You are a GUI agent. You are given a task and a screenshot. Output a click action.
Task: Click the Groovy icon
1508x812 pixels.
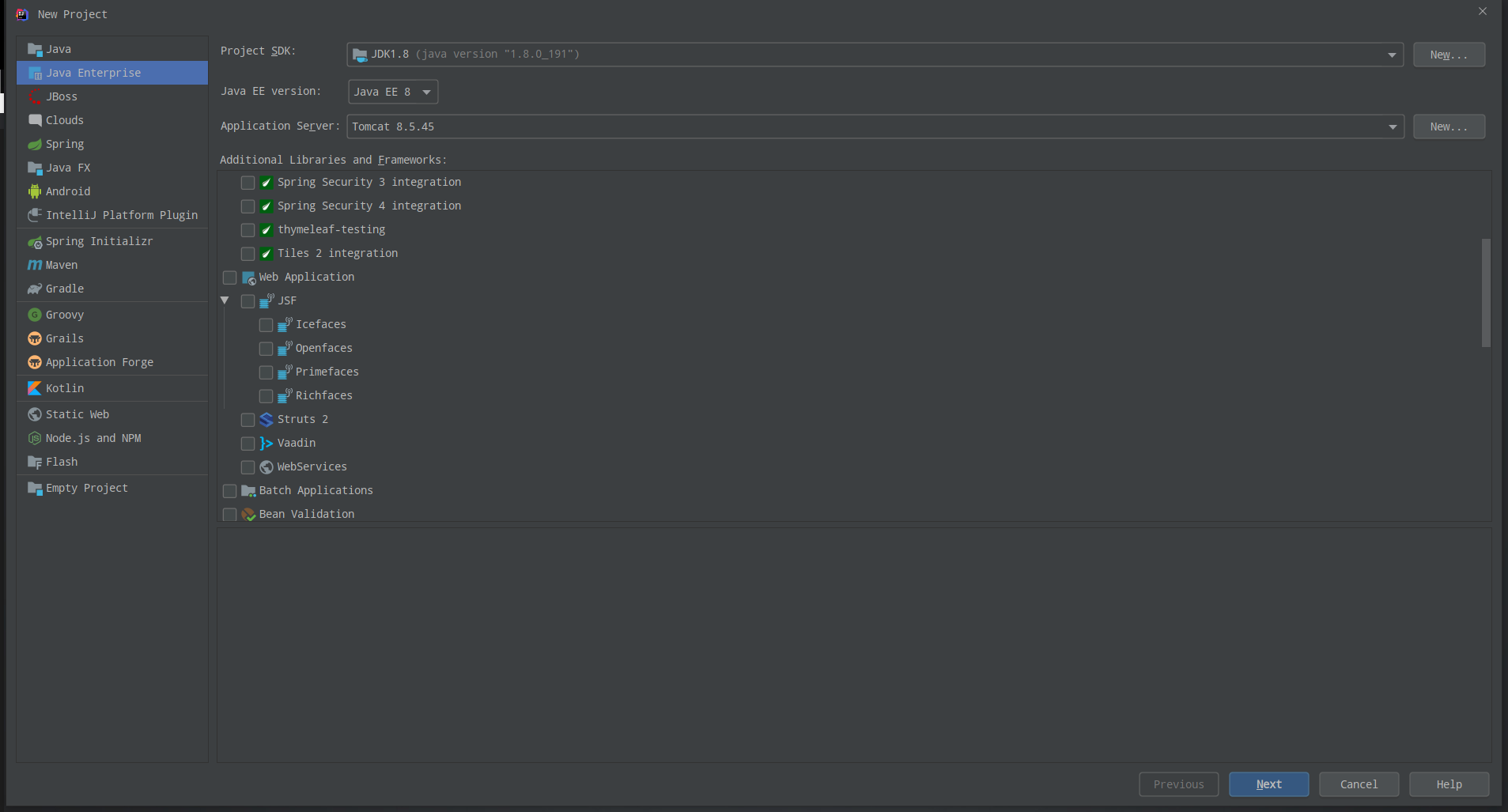(35, 315)
